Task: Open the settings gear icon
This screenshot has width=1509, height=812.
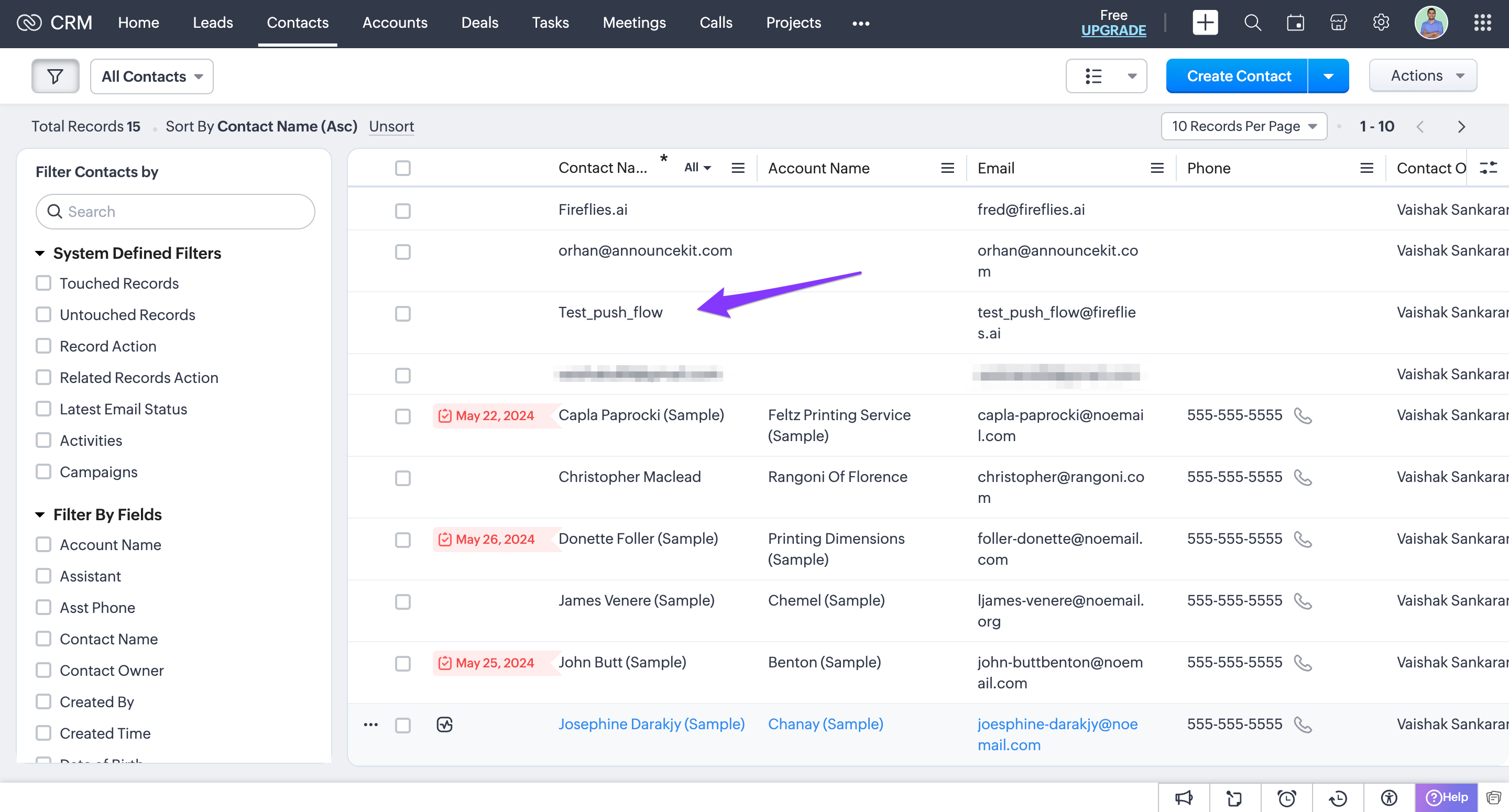Action: pyautogui.click(x=1381, y=23)
